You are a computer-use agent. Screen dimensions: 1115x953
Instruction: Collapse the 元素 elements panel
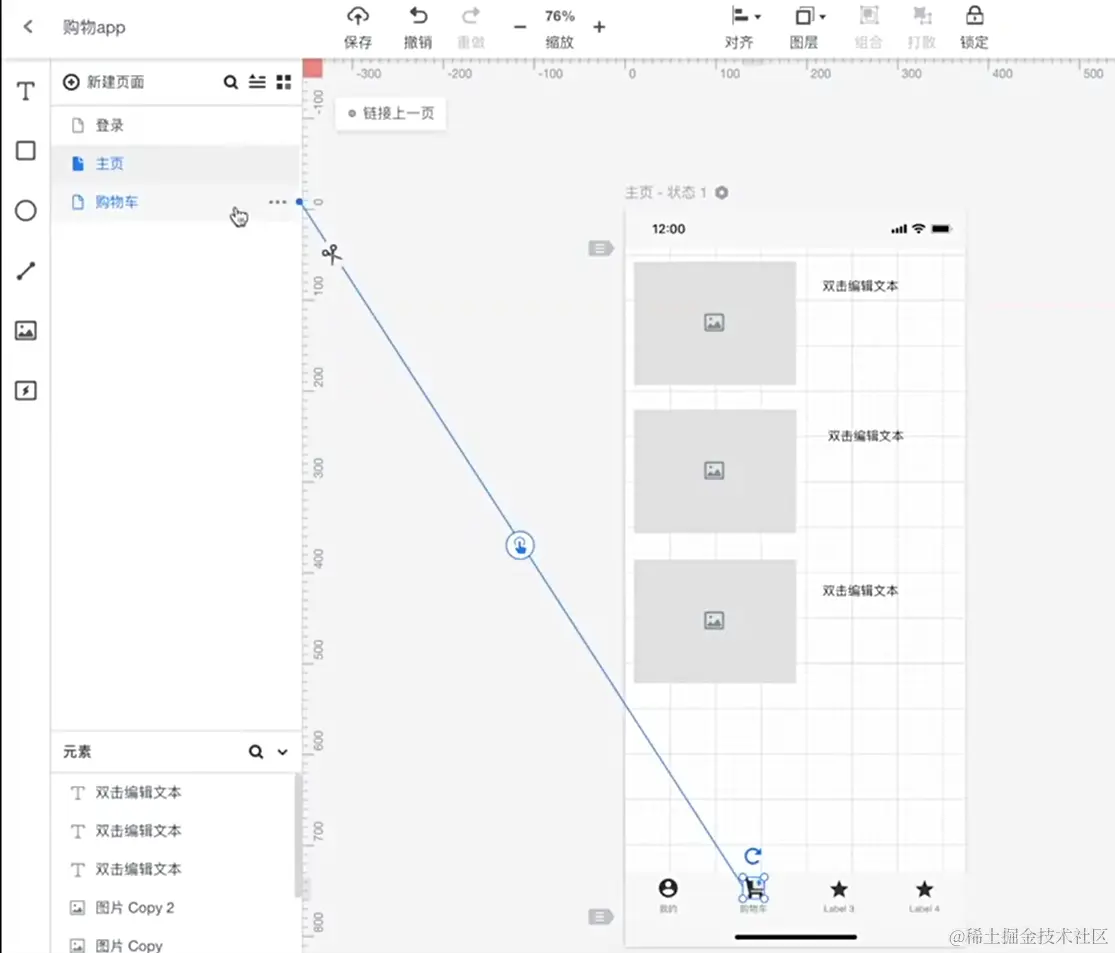tap(281, 752)
